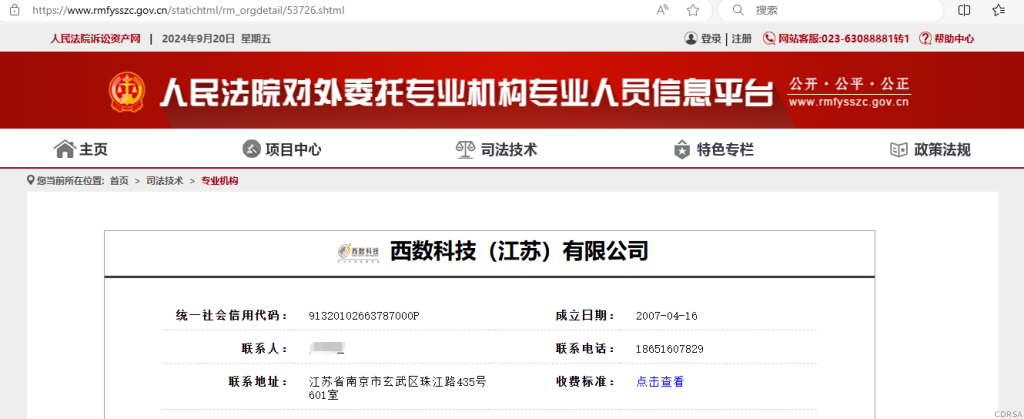The height and width of the screenshot is (419, 1024).
Task: Click the page URL in address bar
Action: pyautogui.click(x=188, y=10)
